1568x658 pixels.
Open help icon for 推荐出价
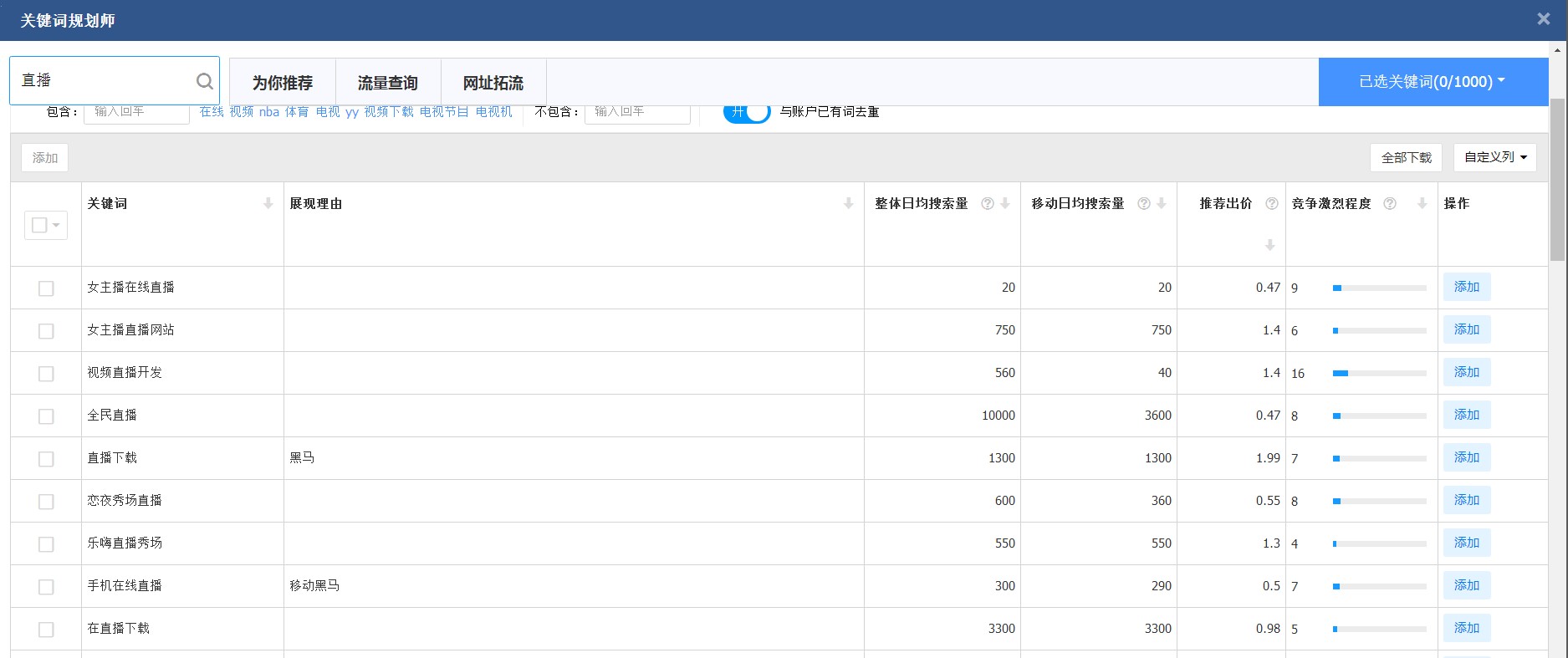(x=1272, y=203)
